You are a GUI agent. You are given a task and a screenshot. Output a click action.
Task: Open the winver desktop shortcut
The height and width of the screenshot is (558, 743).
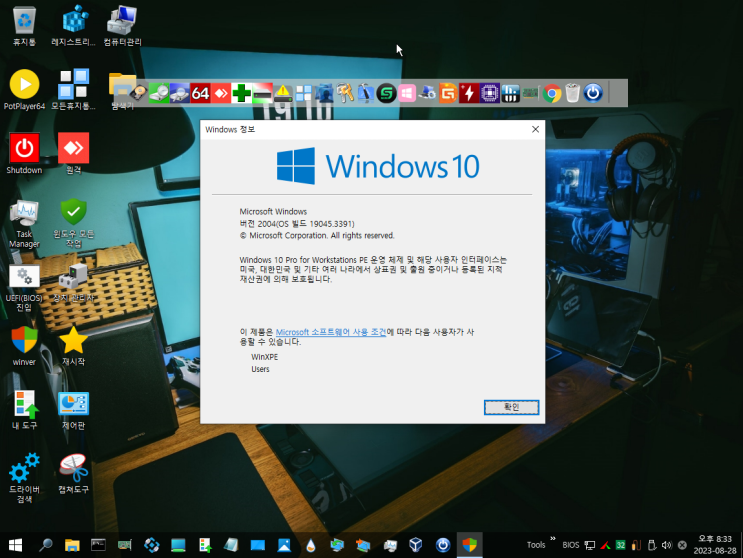24,345
